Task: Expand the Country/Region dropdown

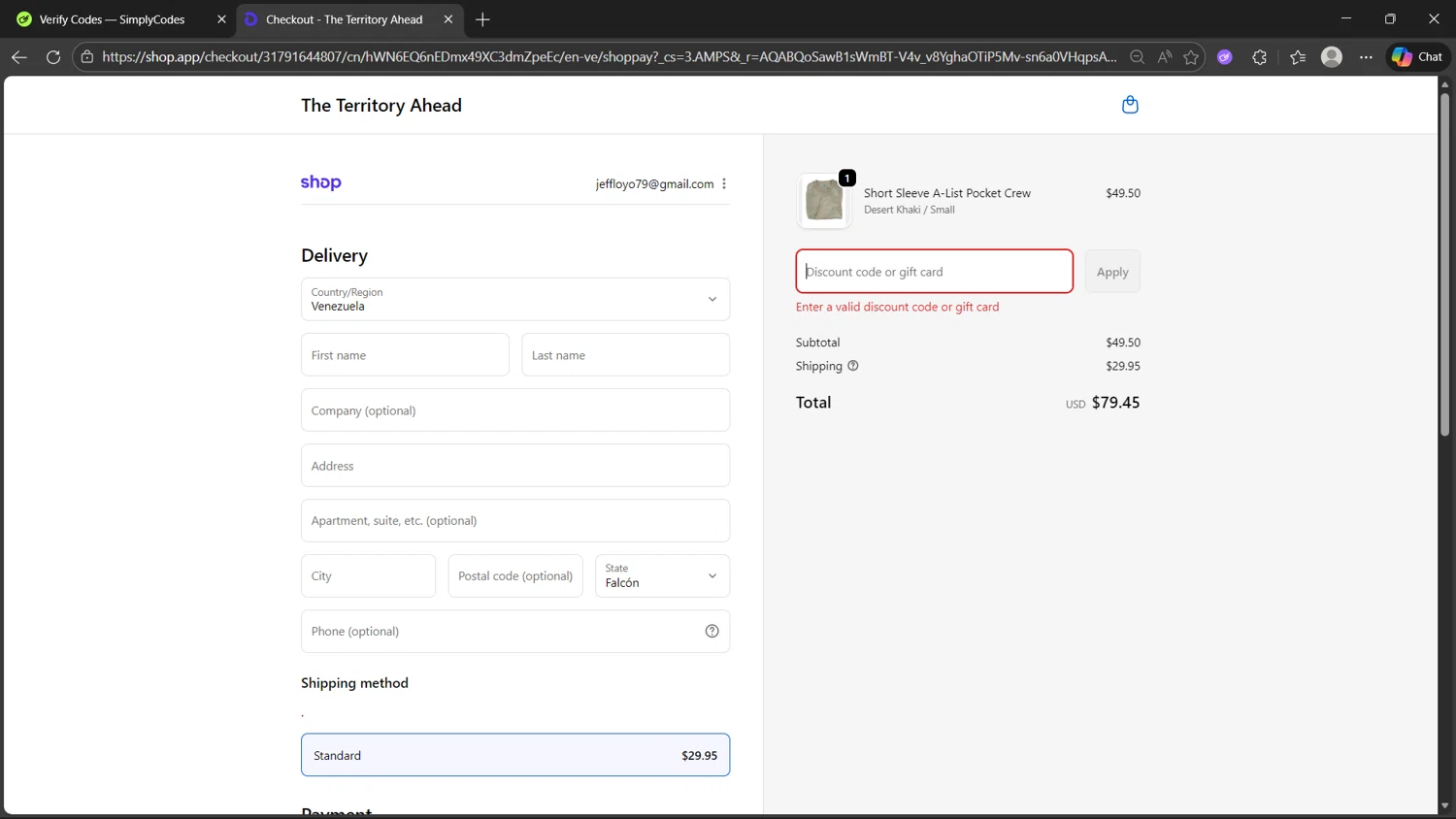Action: pyautogui.click(x=515, y=299)
